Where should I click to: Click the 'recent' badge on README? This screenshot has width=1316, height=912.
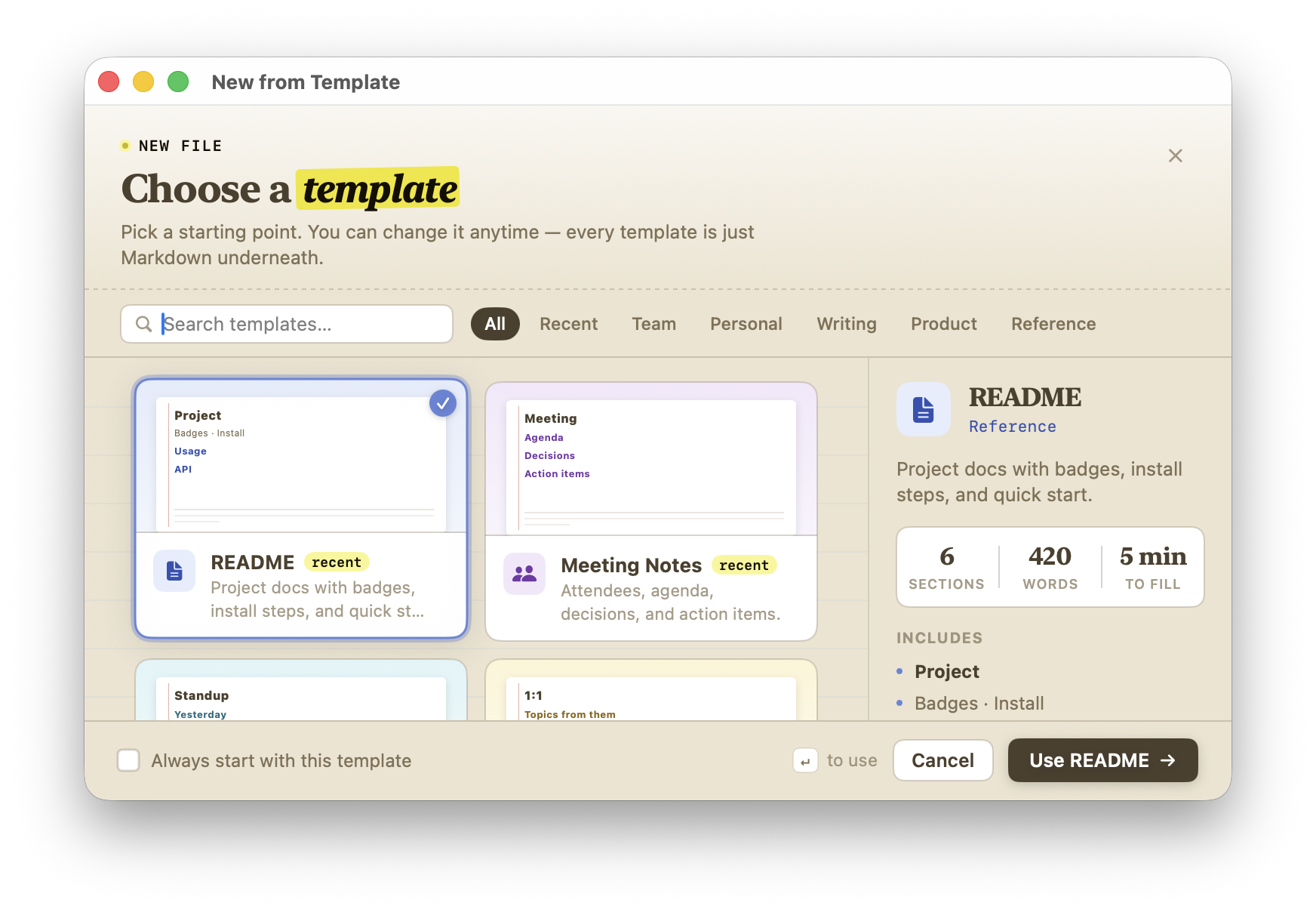coord(337,562)
